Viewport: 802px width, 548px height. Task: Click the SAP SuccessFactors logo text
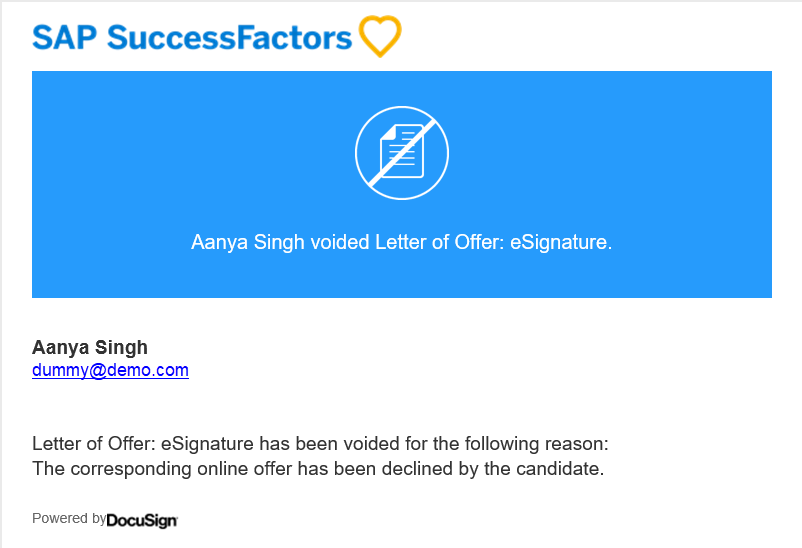pyautogui.click(x=192, y=37)
